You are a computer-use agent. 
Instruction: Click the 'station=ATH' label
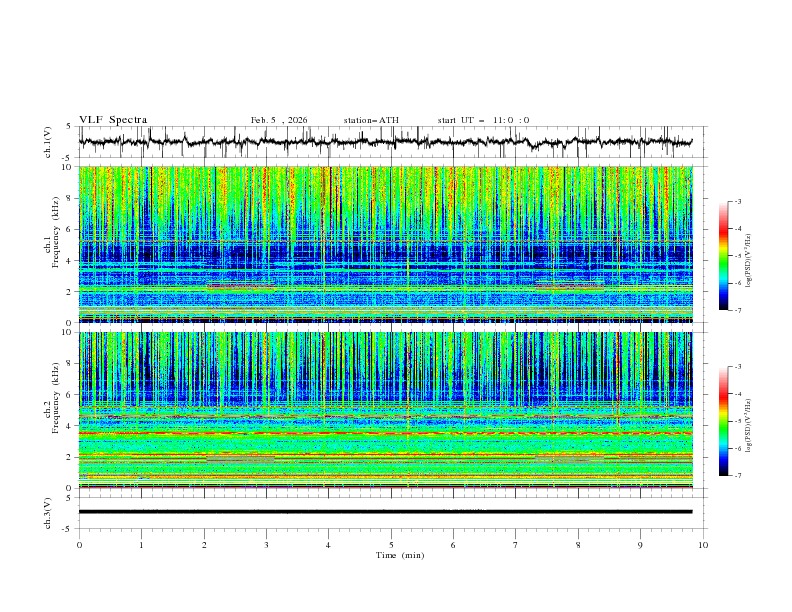[x=371, y=120]
